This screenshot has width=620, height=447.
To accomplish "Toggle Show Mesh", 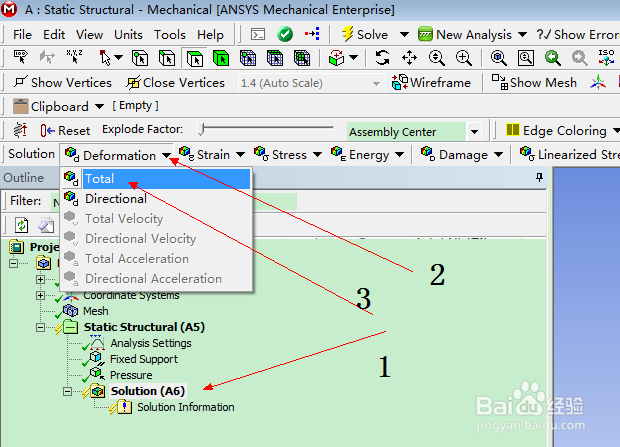I will click(x=534, y=83).
